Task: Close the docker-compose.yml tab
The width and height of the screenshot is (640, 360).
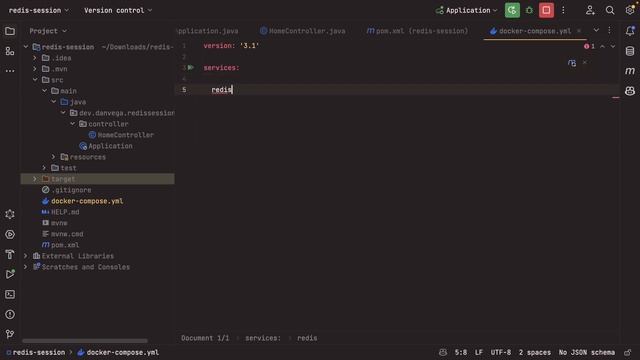Action: click(x=579, y=31)
